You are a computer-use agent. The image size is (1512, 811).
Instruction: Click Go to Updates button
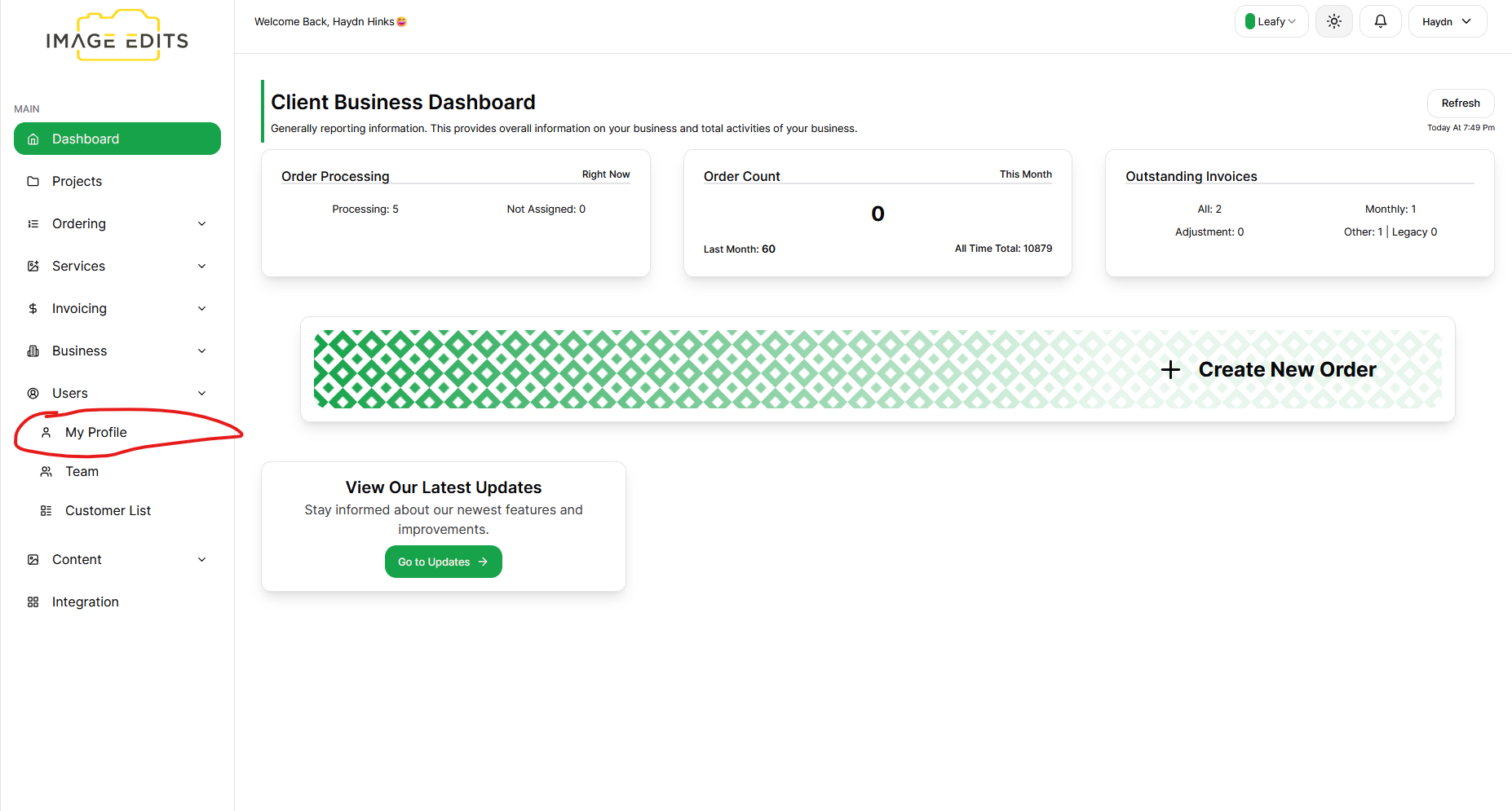443,562
